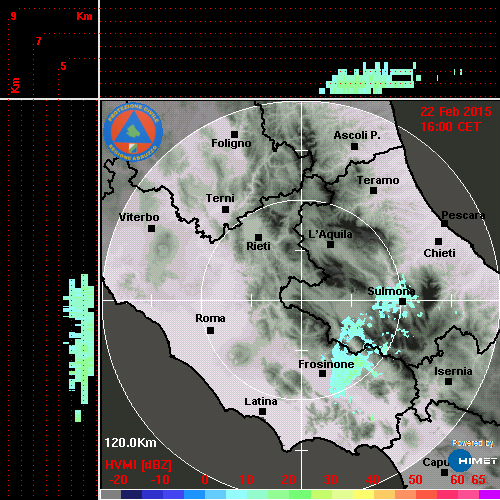Screen dimensions: 500x500
Task: Click the '-20' dBZ scale value
Action: 118,480
